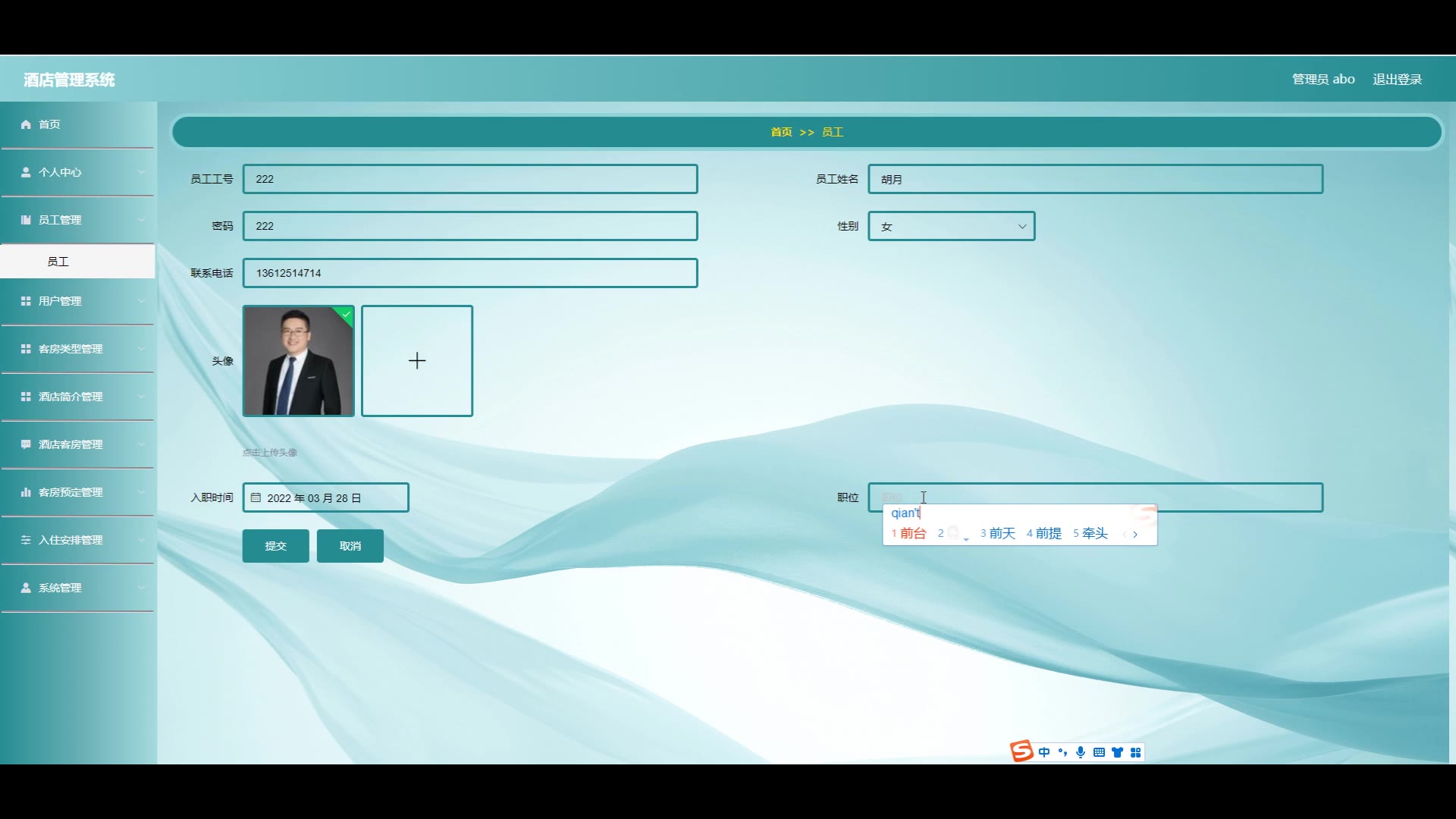This screenshot has height=819, width=1456.
Task: Click 退出登录 to log out
Action: 1398,80
